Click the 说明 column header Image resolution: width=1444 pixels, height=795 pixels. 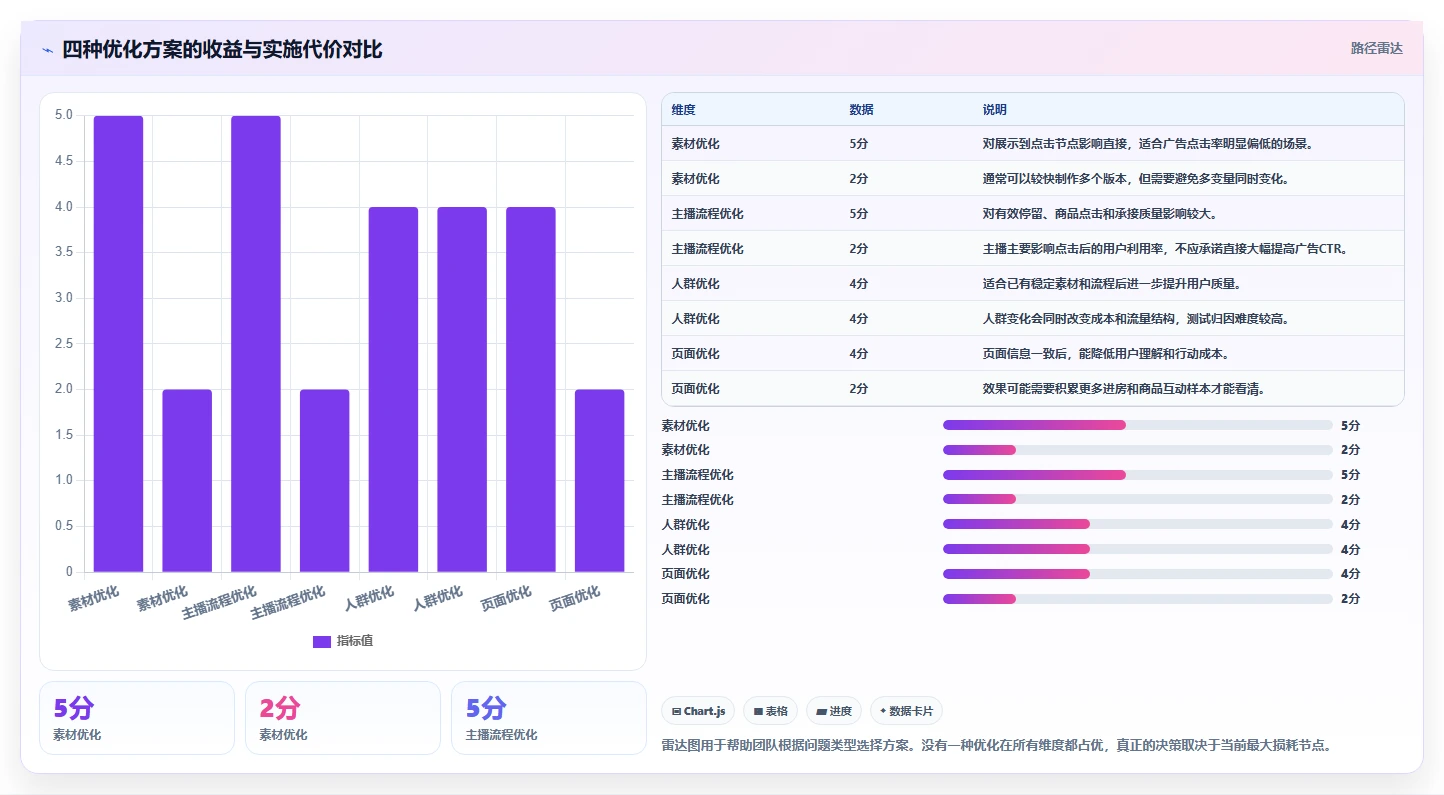point(995,109)
